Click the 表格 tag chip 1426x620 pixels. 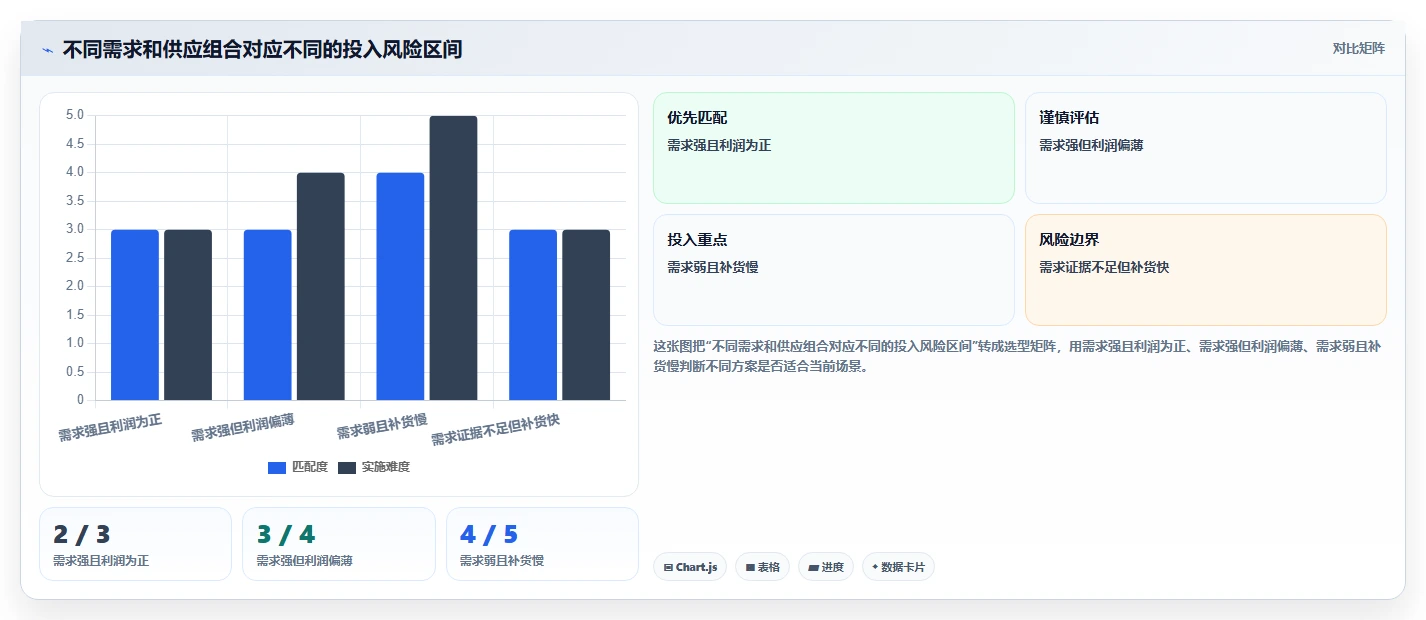click(762, 567)
